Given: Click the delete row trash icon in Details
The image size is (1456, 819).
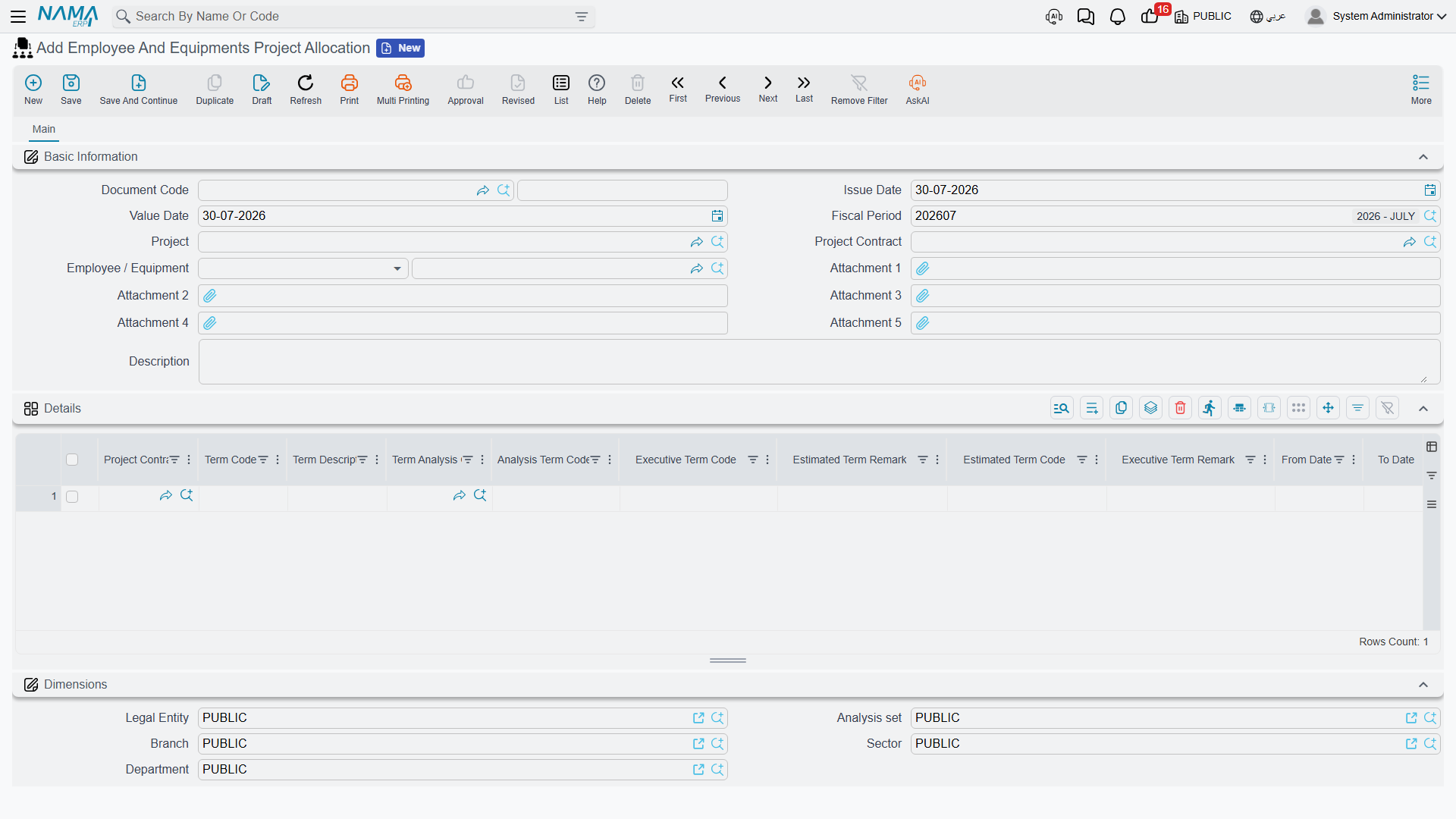Looking at the screenshot, I should 1180,408.
